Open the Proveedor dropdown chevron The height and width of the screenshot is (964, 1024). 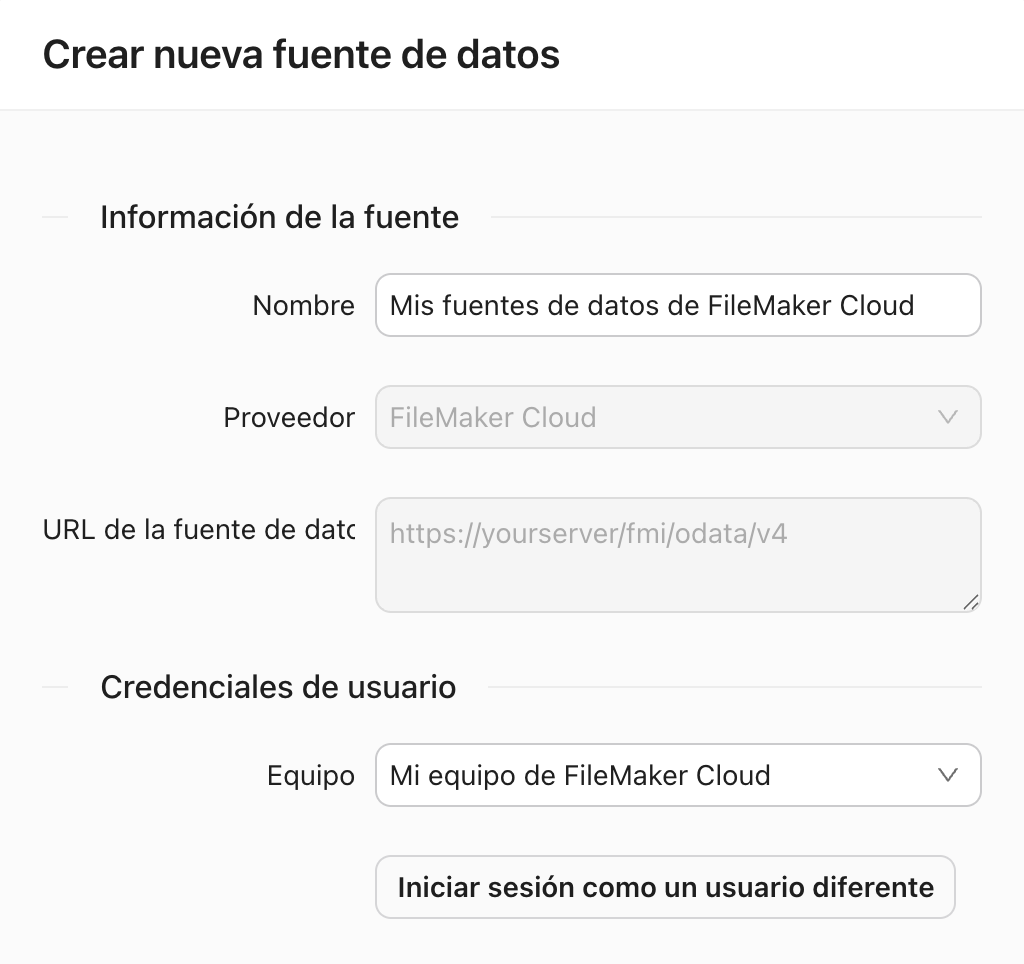pos(948,417)
